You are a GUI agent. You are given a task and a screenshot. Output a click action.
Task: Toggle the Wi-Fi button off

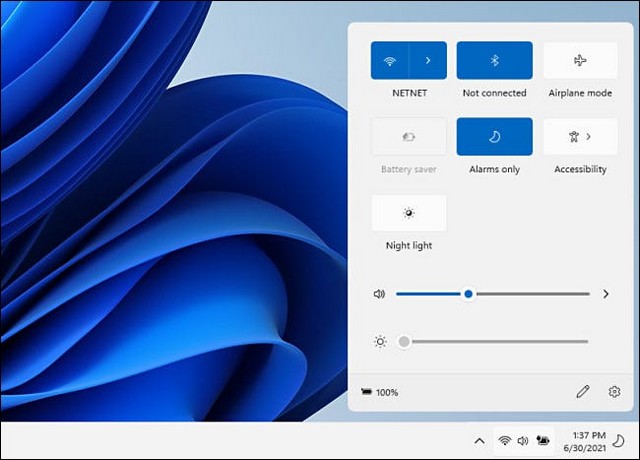coord(390,60)
